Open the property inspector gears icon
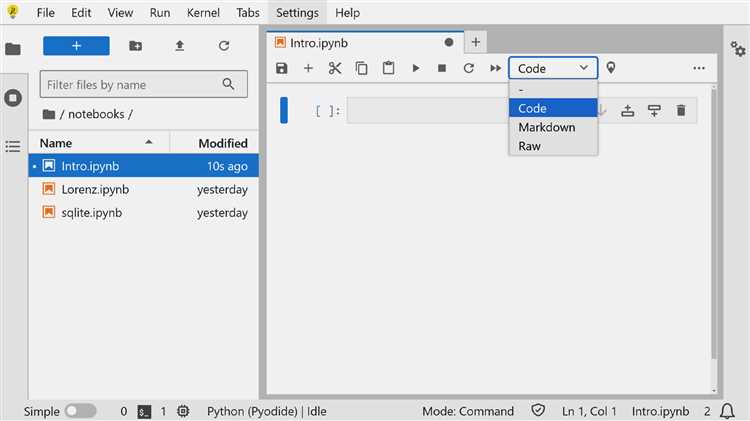This screenshot has width=750, height=421. pyautogui.click(x=738, y=49)
